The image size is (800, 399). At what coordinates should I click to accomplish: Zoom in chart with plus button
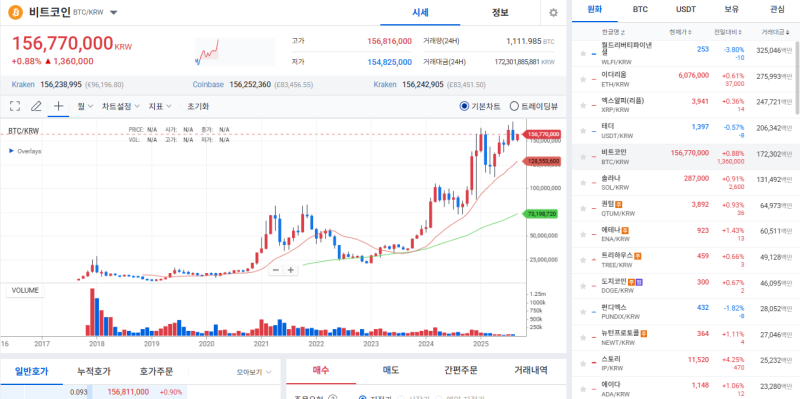291,270
